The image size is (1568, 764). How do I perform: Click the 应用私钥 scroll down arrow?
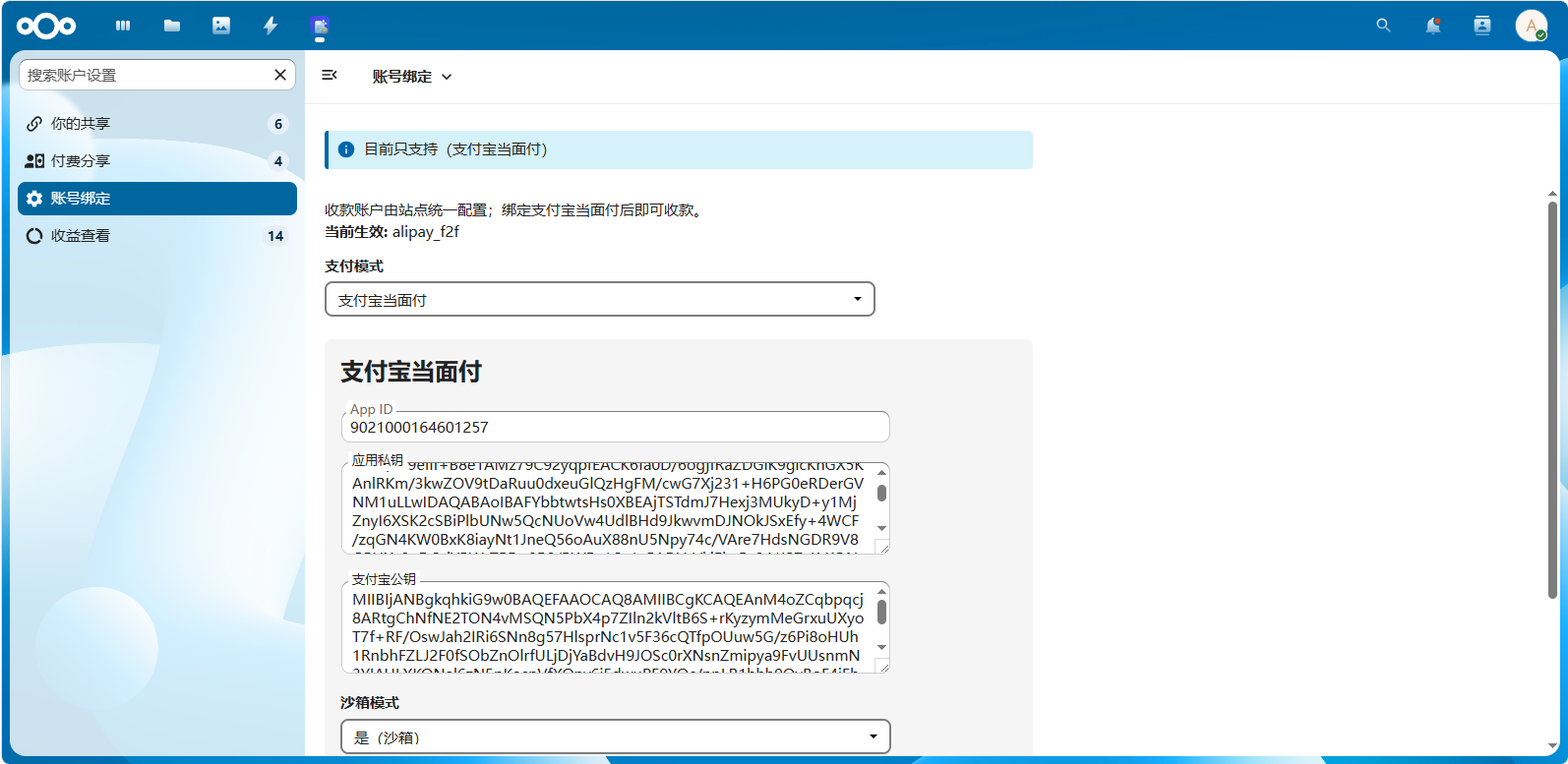point(881,529)
